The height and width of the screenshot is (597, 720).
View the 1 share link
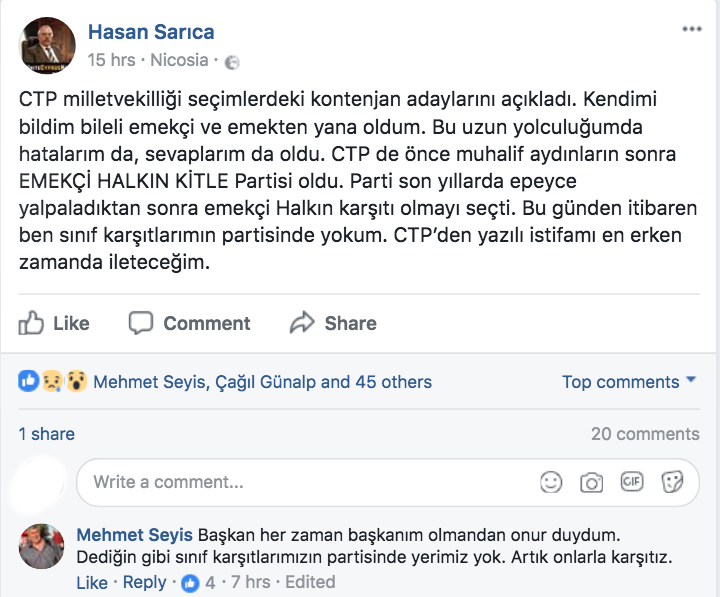point(47,434)
